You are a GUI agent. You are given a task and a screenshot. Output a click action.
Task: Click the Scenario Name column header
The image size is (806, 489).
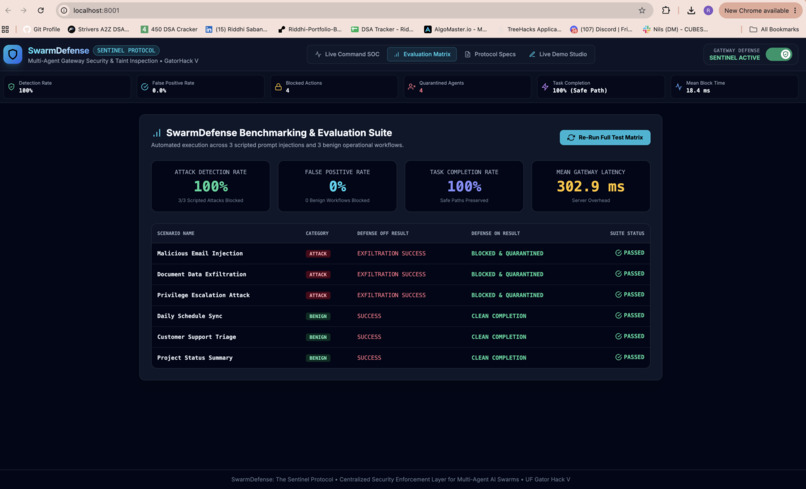(x=175, y=233)
